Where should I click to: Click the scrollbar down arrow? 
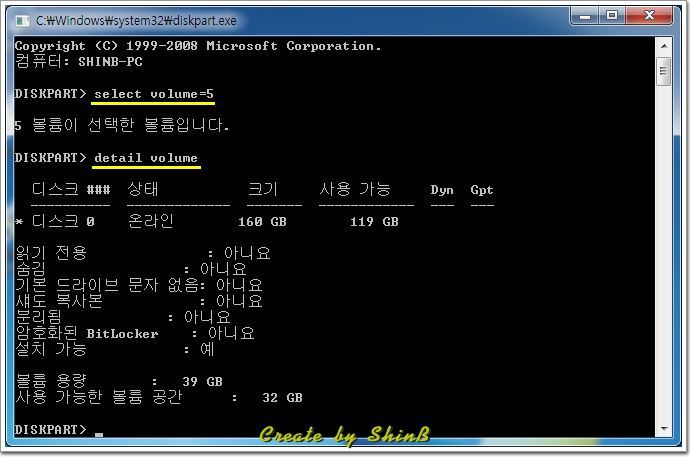click(664, 428)
